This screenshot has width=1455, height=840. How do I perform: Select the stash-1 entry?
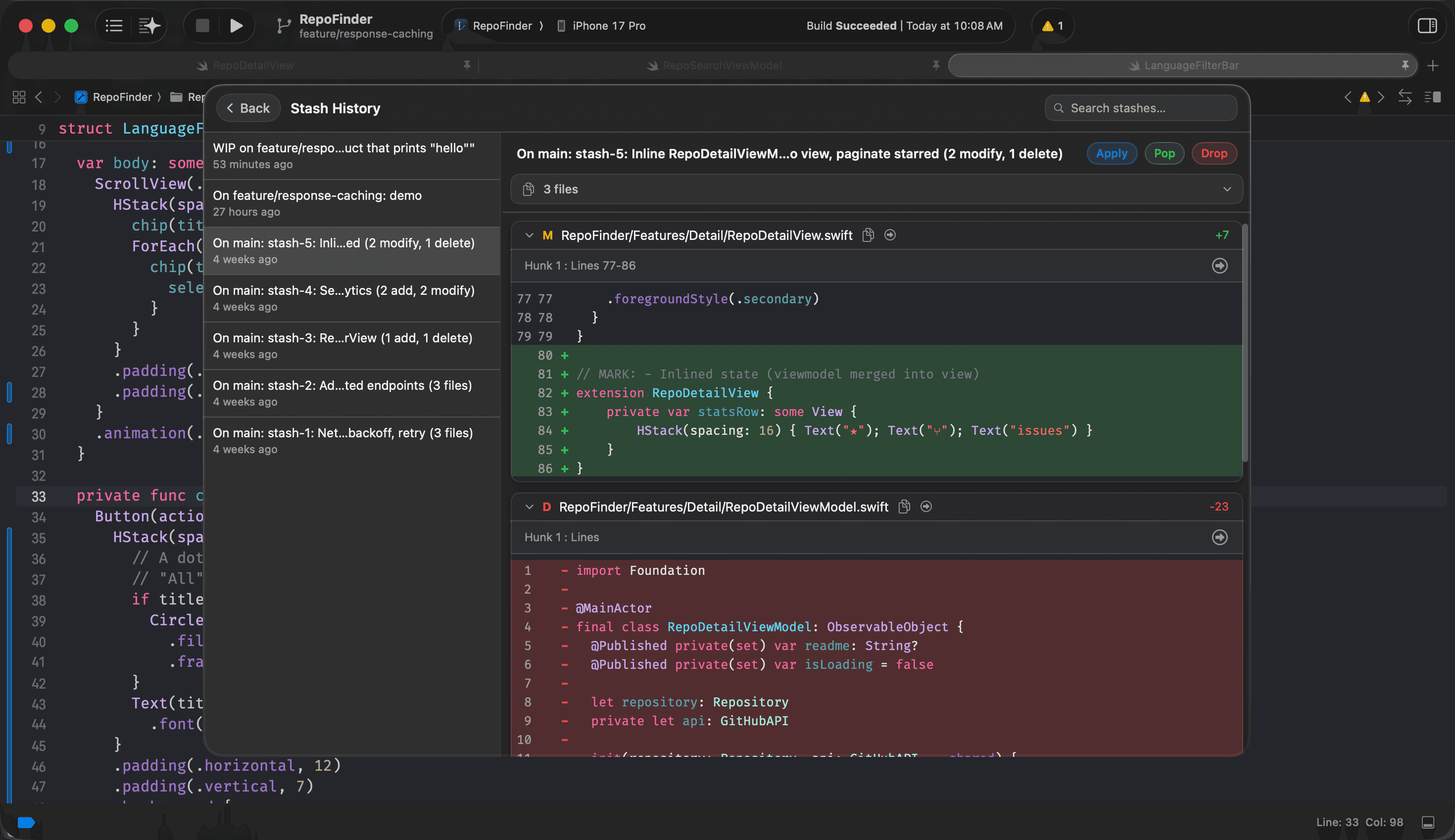pyautogui.click(x=352, y=440)
